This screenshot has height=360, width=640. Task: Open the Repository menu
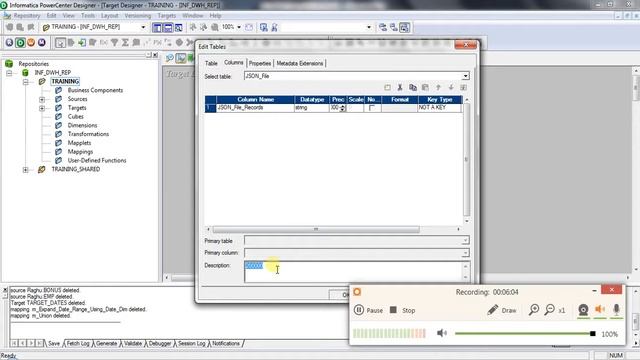point(27,16)
